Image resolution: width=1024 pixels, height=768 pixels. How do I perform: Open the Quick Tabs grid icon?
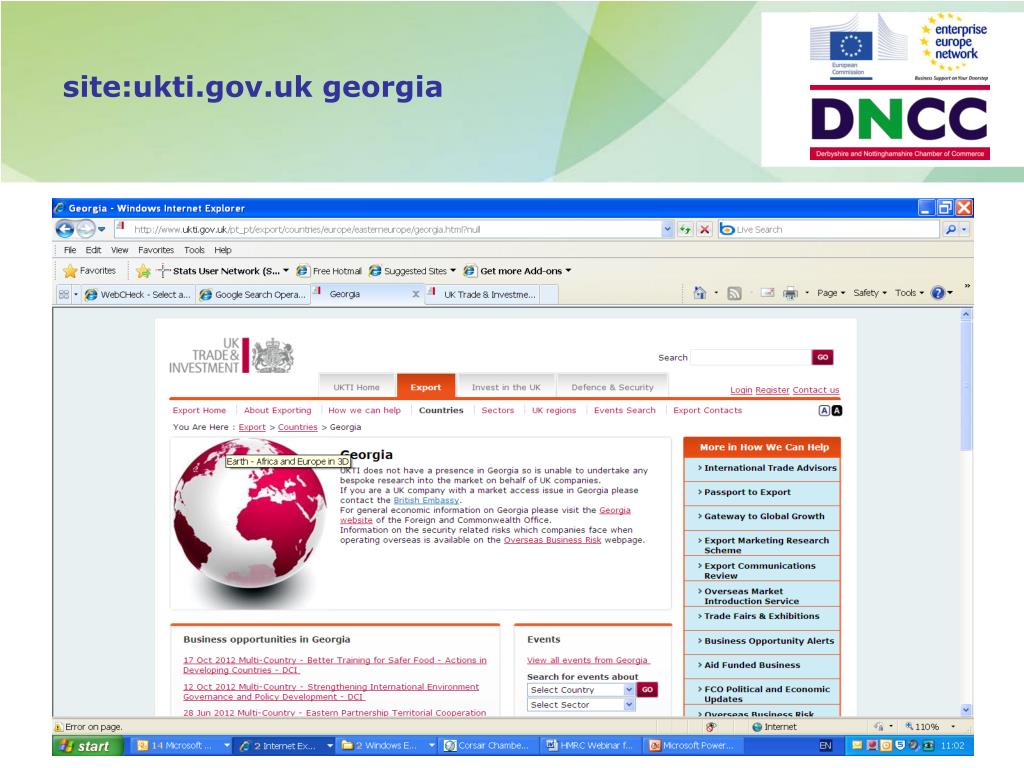(x=64, y=295)
